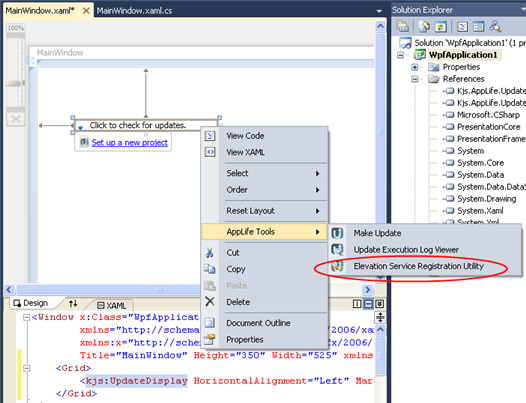
Task: Select PresentationCore reference
Action: [489, 127]
